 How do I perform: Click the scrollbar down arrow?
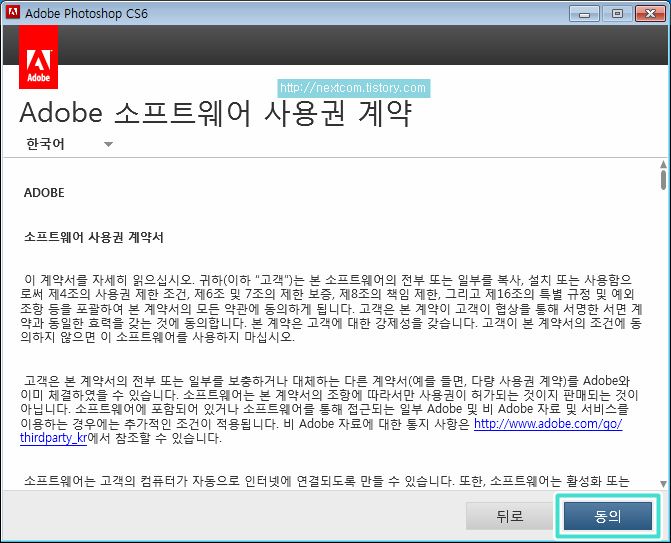pyautogui.click(x=663, y=484)
